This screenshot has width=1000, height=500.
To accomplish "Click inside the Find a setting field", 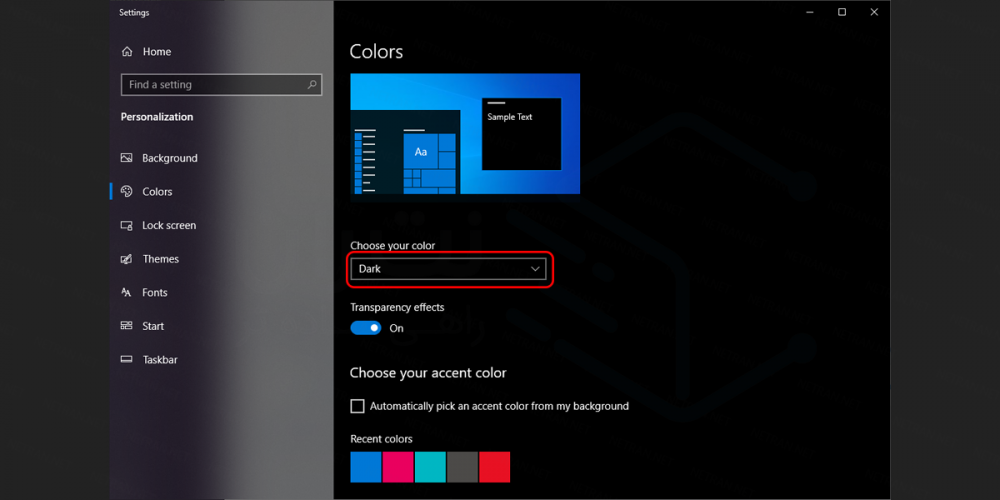I will coord(210,85).
